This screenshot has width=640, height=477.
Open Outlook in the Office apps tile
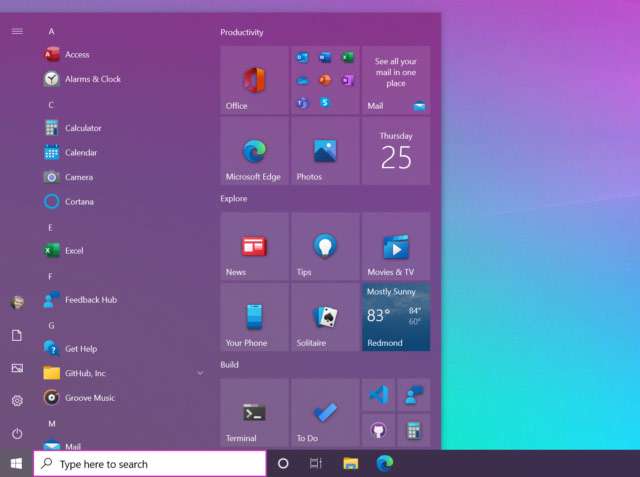click(x=302, y=58)
